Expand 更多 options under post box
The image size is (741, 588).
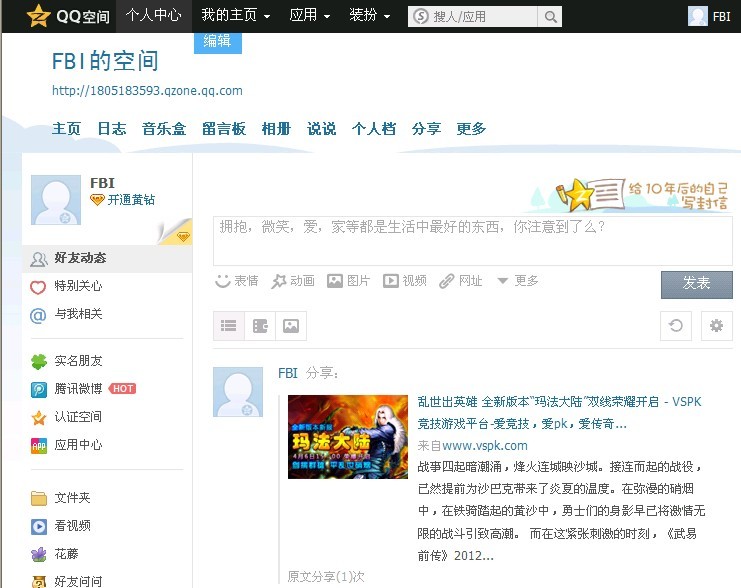[x=518, y=281]
